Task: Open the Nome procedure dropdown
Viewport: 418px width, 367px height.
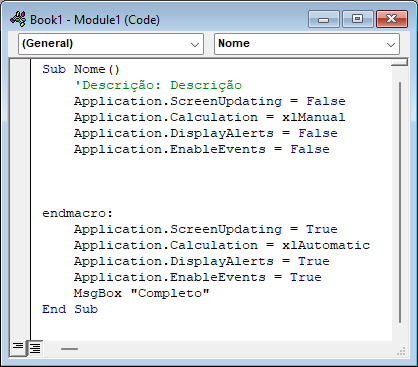Action: coord(307,44)
